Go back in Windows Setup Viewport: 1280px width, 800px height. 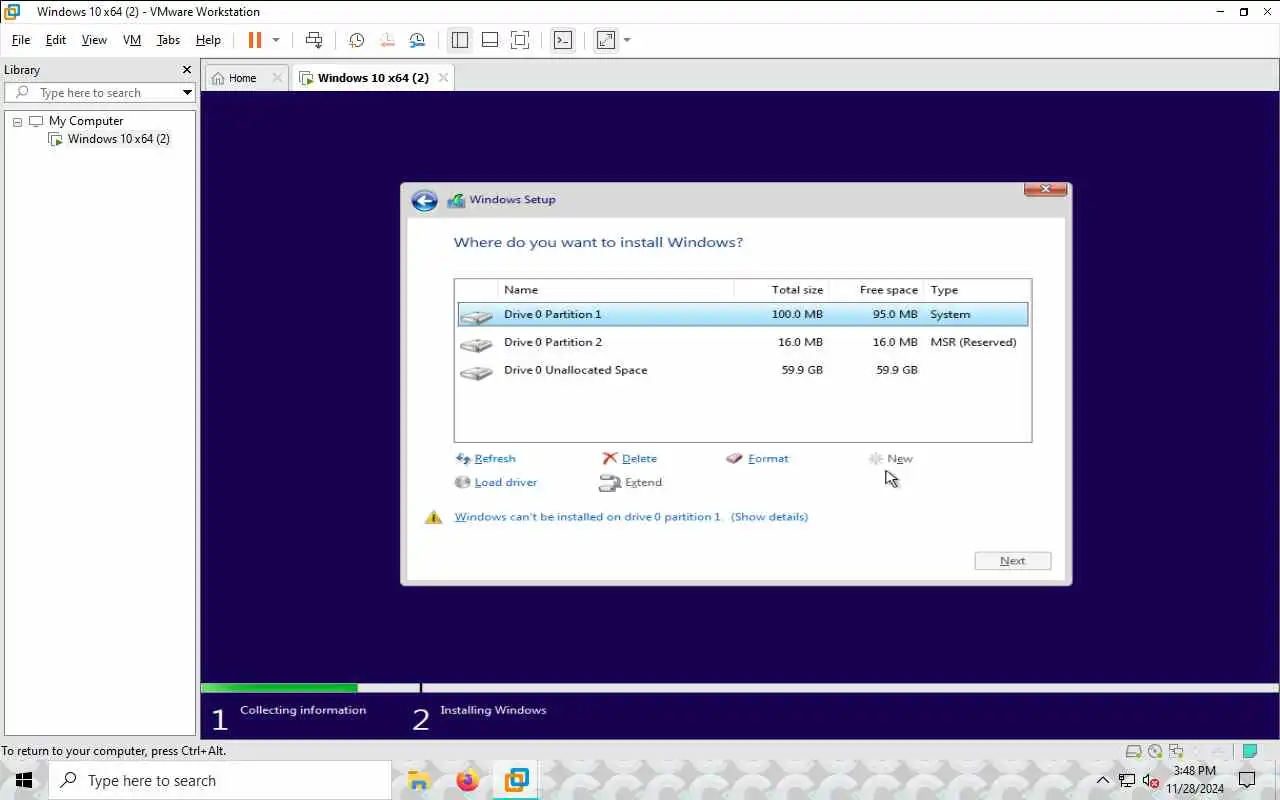pos(424,201)
